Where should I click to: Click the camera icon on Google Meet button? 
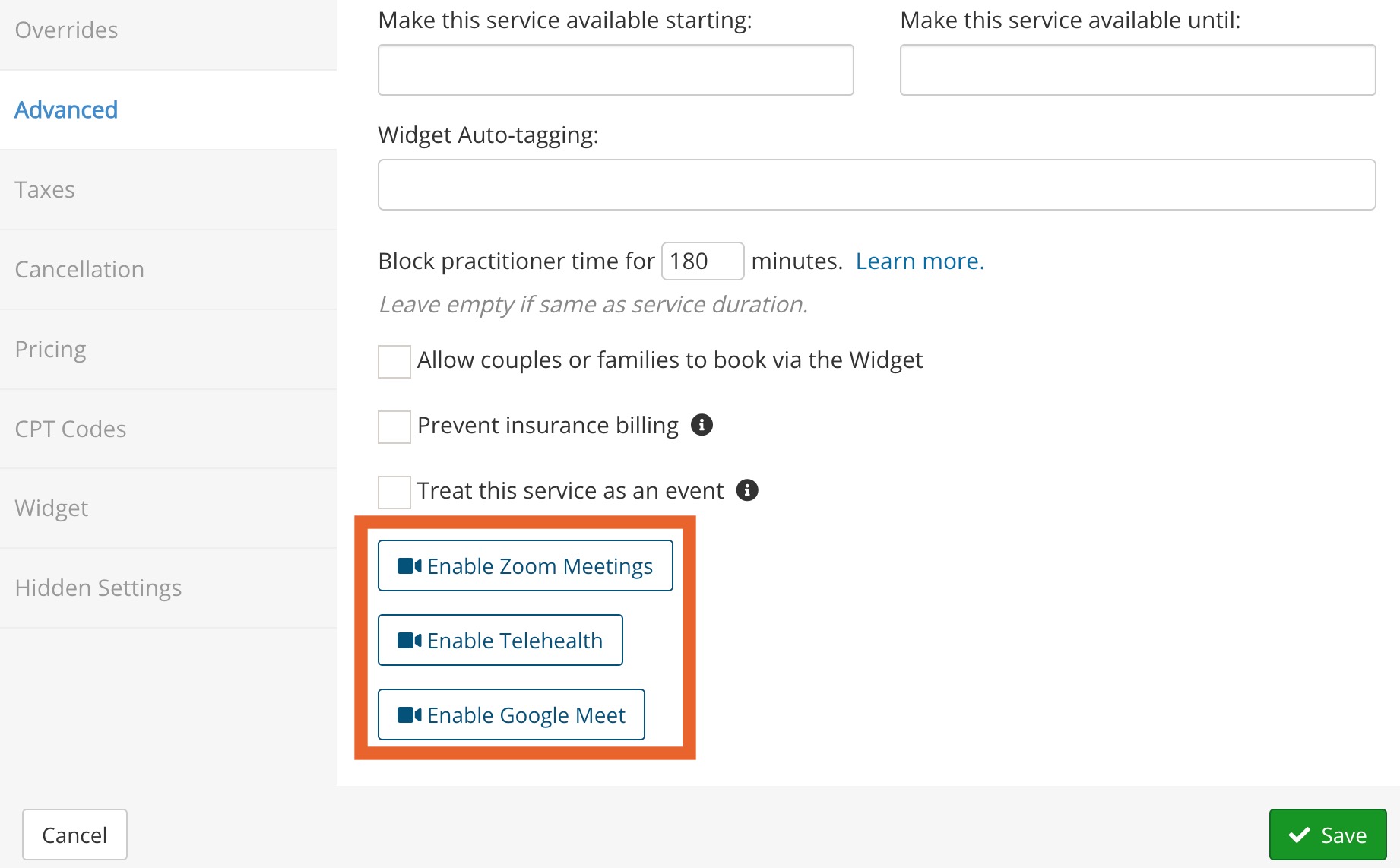409,714
